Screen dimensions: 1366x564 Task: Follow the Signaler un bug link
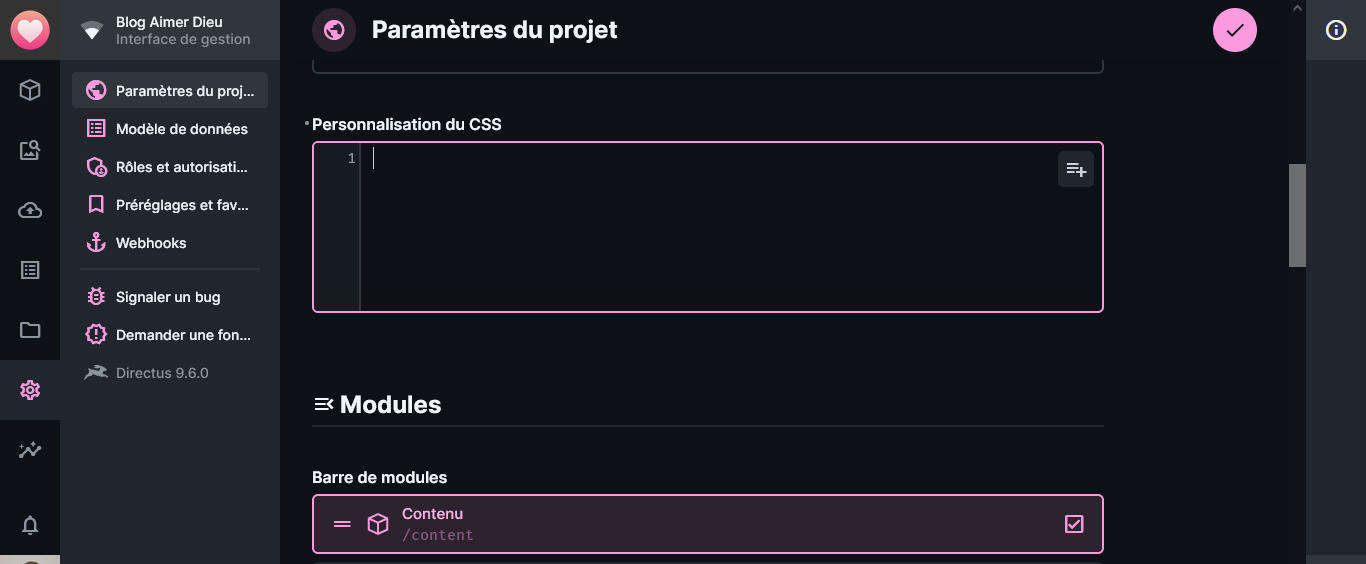click(x=170, y=297)
